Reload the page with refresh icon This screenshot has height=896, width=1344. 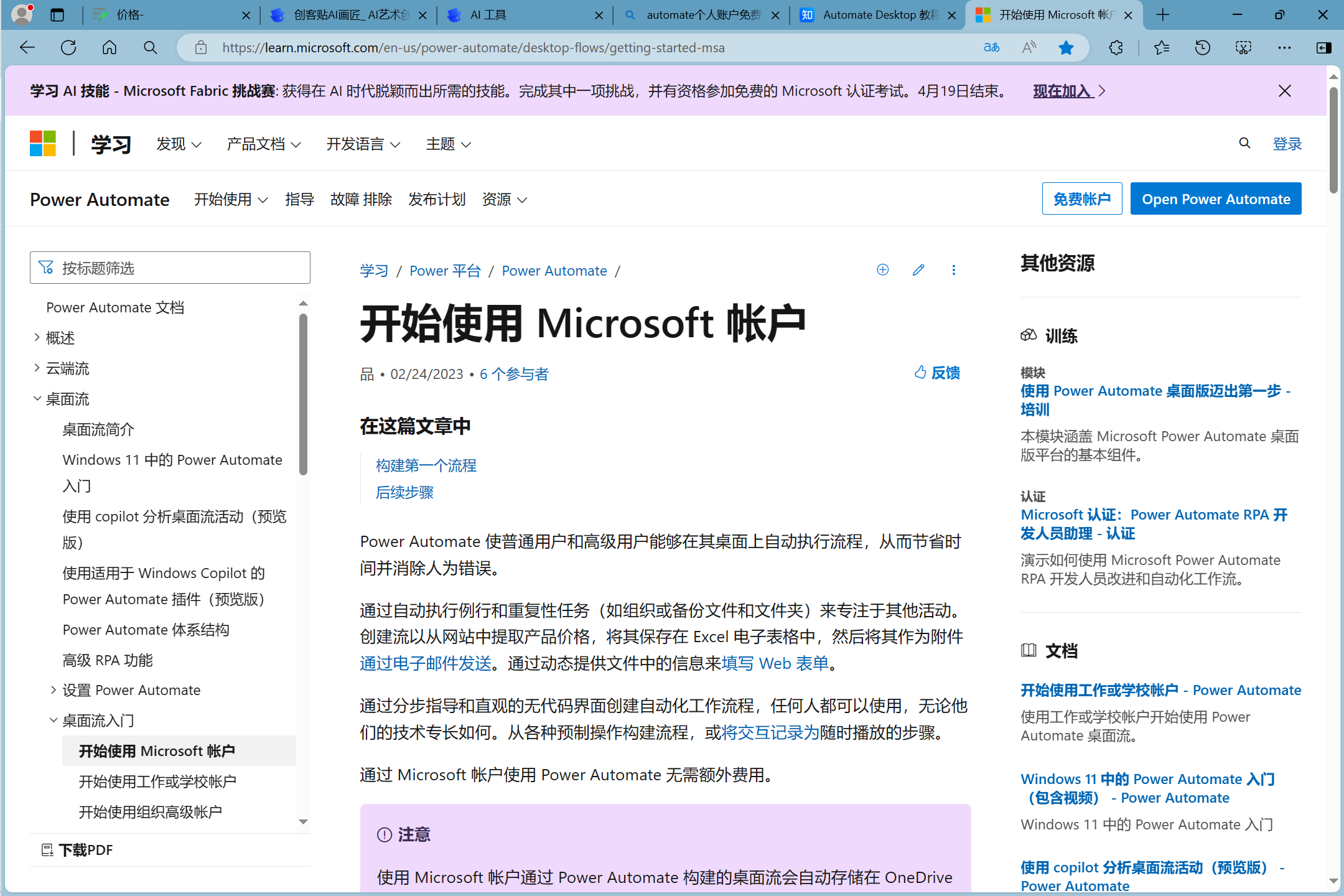pos(68,48)
